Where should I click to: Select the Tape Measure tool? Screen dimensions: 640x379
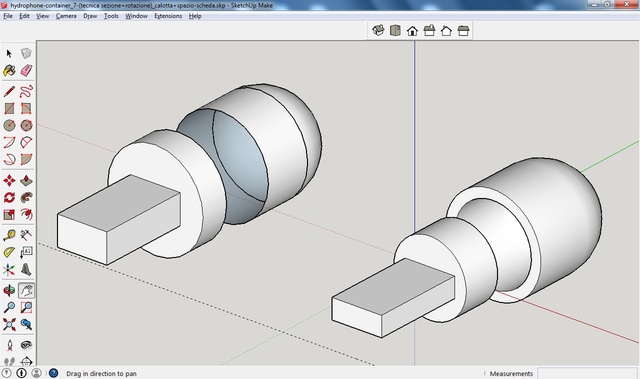coord(9,235)
